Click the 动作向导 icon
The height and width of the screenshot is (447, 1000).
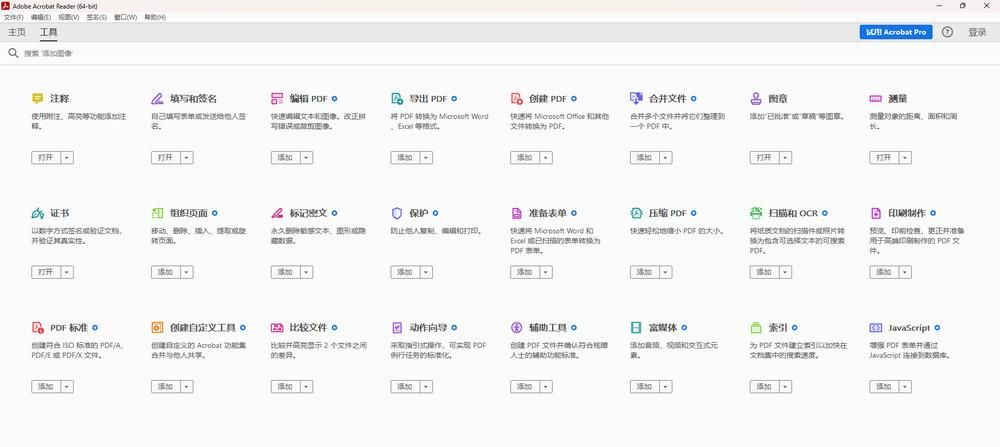(x=397, y=328)
